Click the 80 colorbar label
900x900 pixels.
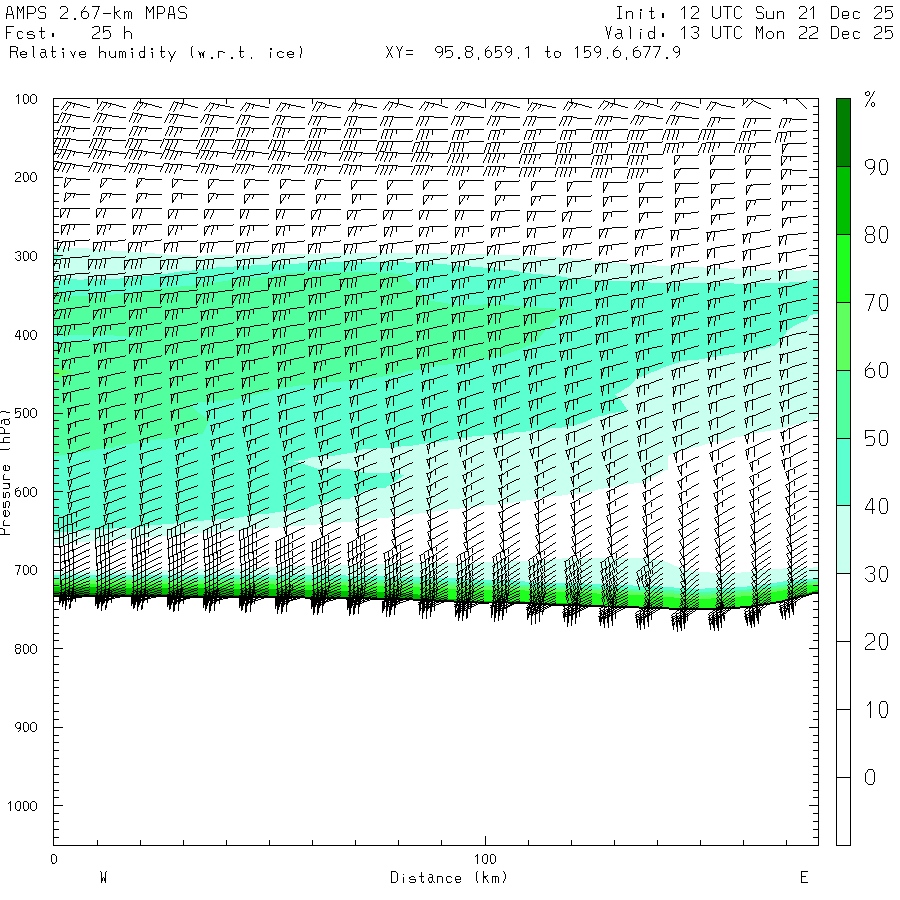tap(876, 235)
